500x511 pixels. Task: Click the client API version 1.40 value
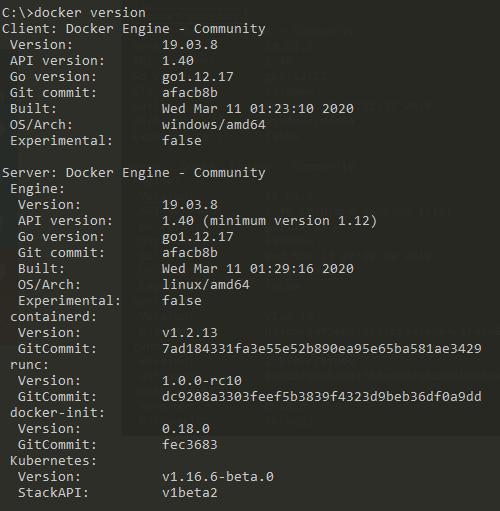click(178, 61)
